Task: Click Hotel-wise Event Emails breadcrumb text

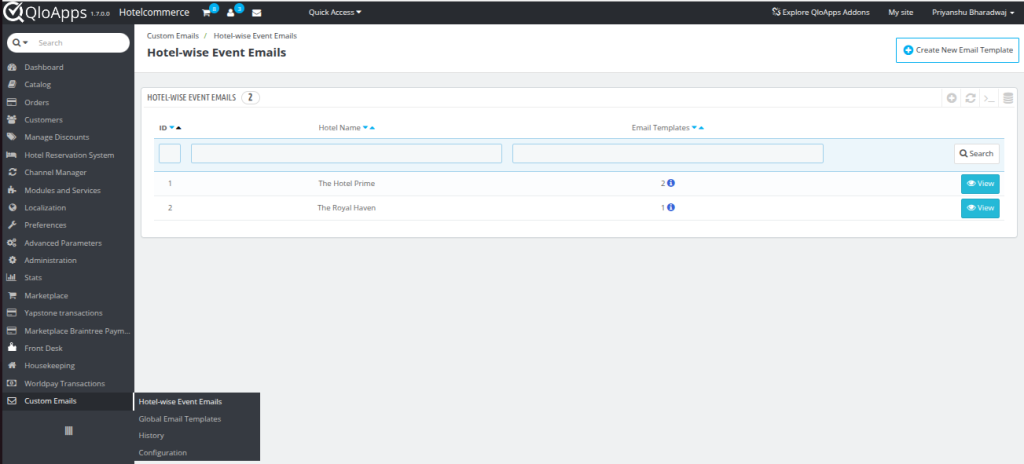Action: click(255, 36)
